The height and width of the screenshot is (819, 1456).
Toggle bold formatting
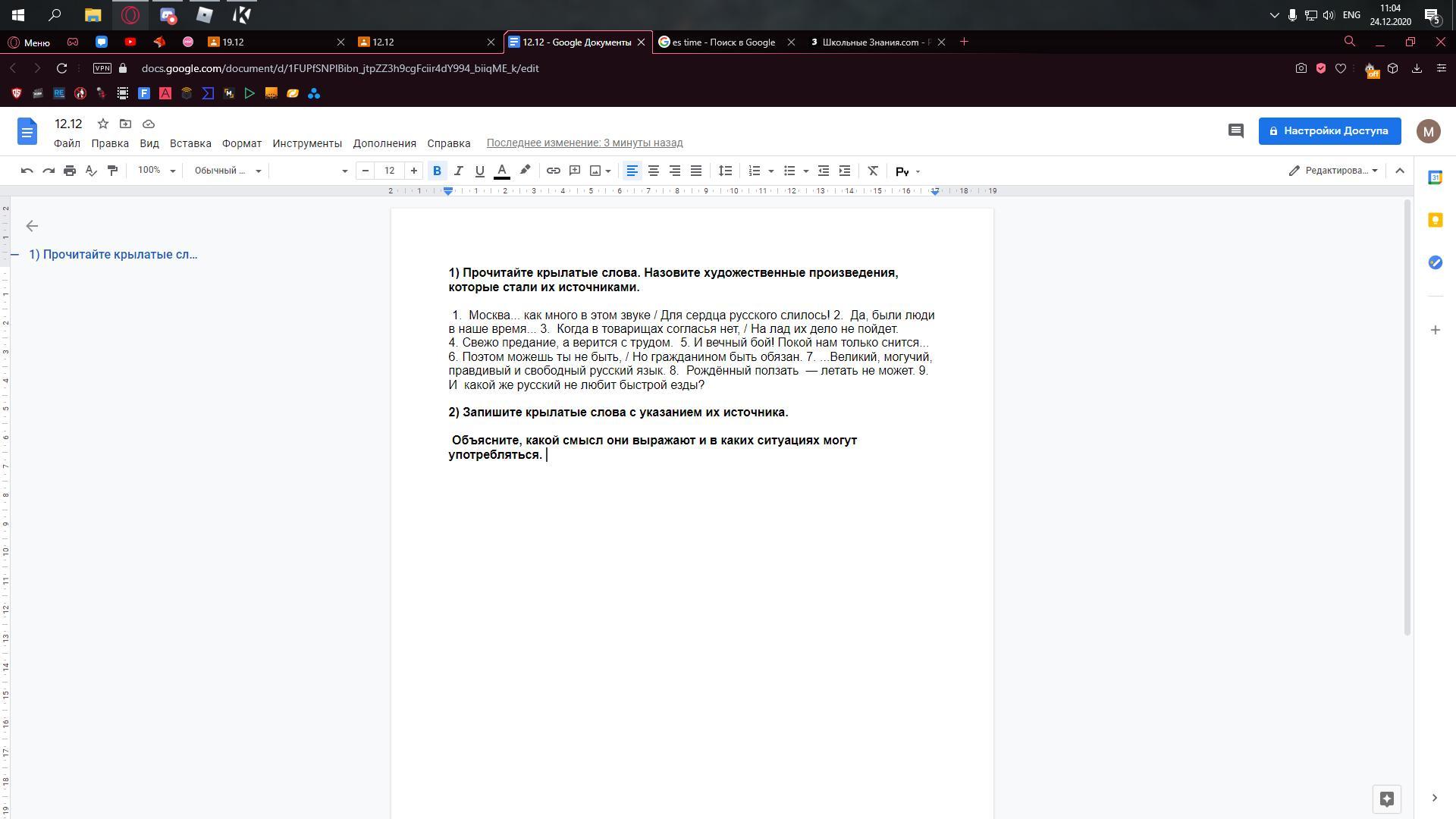(x=437, y=171)
